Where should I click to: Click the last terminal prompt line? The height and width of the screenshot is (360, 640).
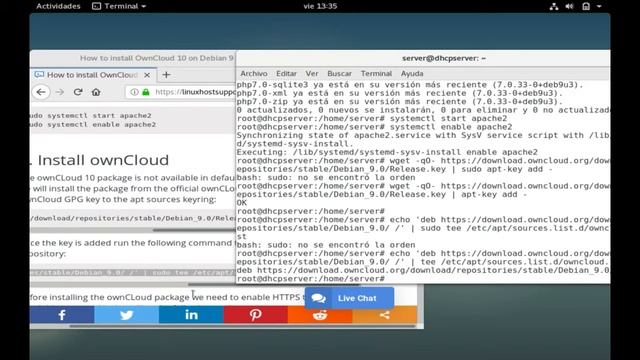click(311, 279)
